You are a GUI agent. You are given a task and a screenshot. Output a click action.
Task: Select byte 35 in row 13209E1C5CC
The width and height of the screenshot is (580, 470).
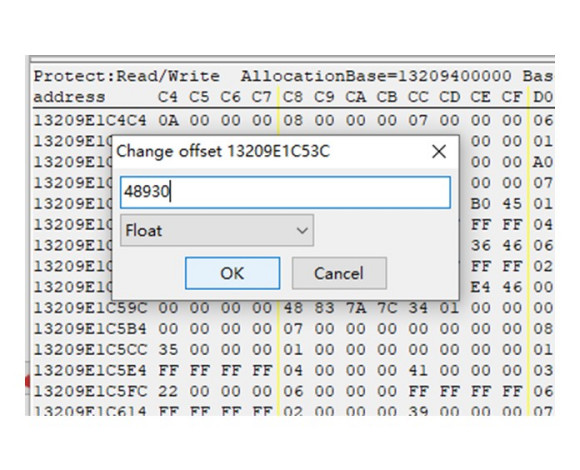pos(168,349)
